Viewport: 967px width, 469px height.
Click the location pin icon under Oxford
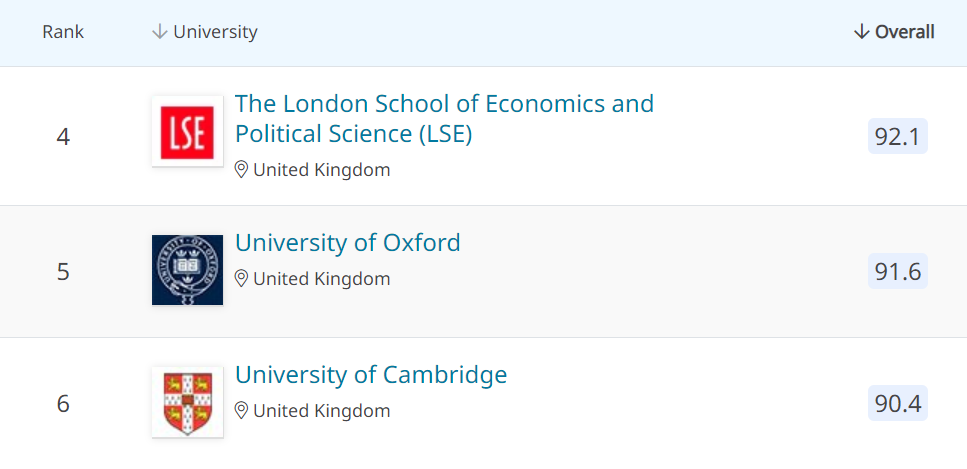[241, 279]
